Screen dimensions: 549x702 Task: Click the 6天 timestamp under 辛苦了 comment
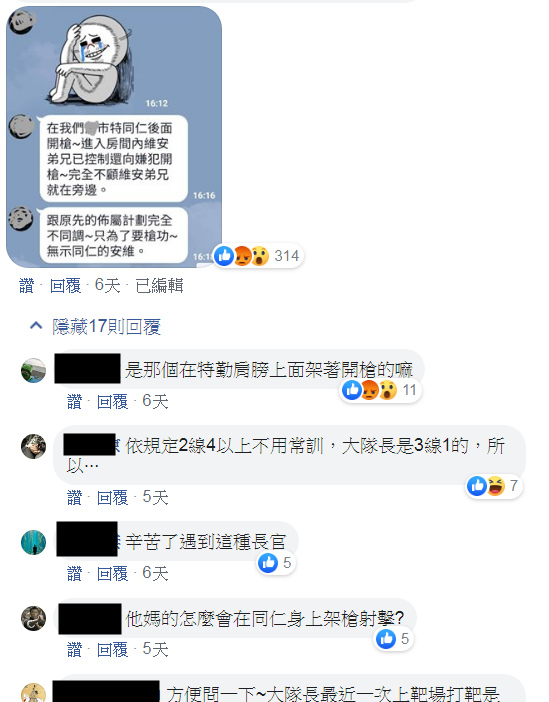click(x=155, y=574)
